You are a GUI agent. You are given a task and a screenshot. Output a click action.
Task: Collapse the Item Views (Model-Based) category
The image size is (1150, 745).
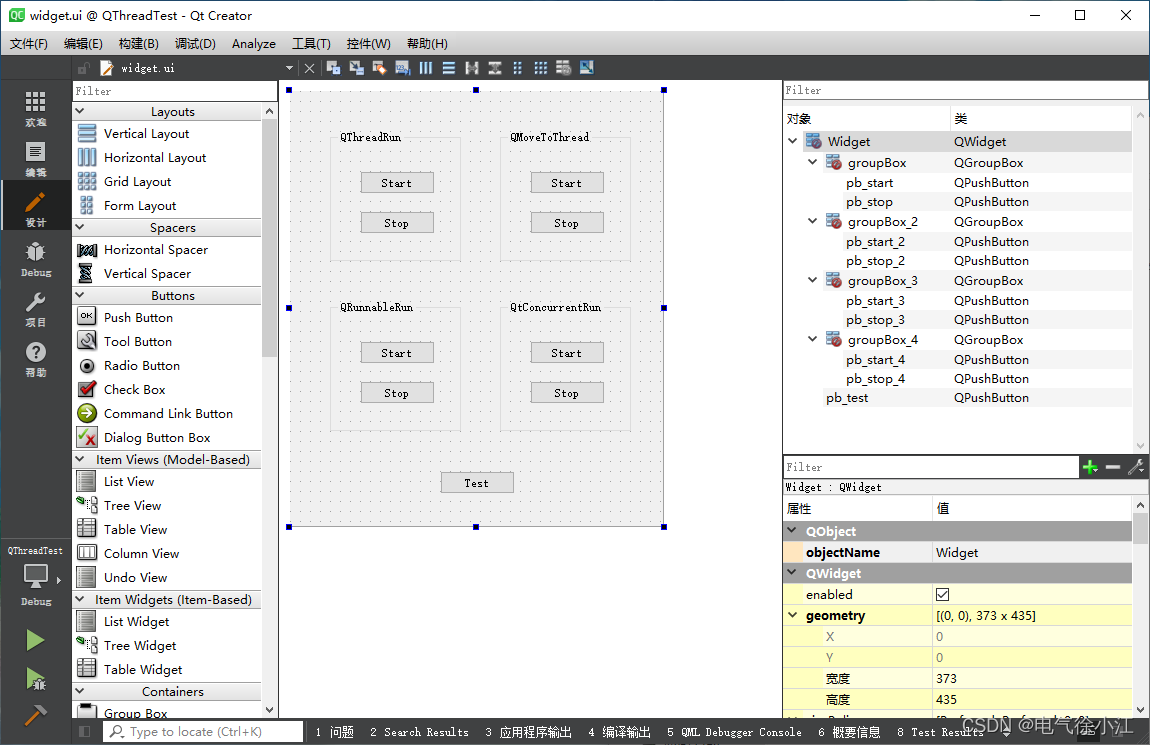coord(80,460)
